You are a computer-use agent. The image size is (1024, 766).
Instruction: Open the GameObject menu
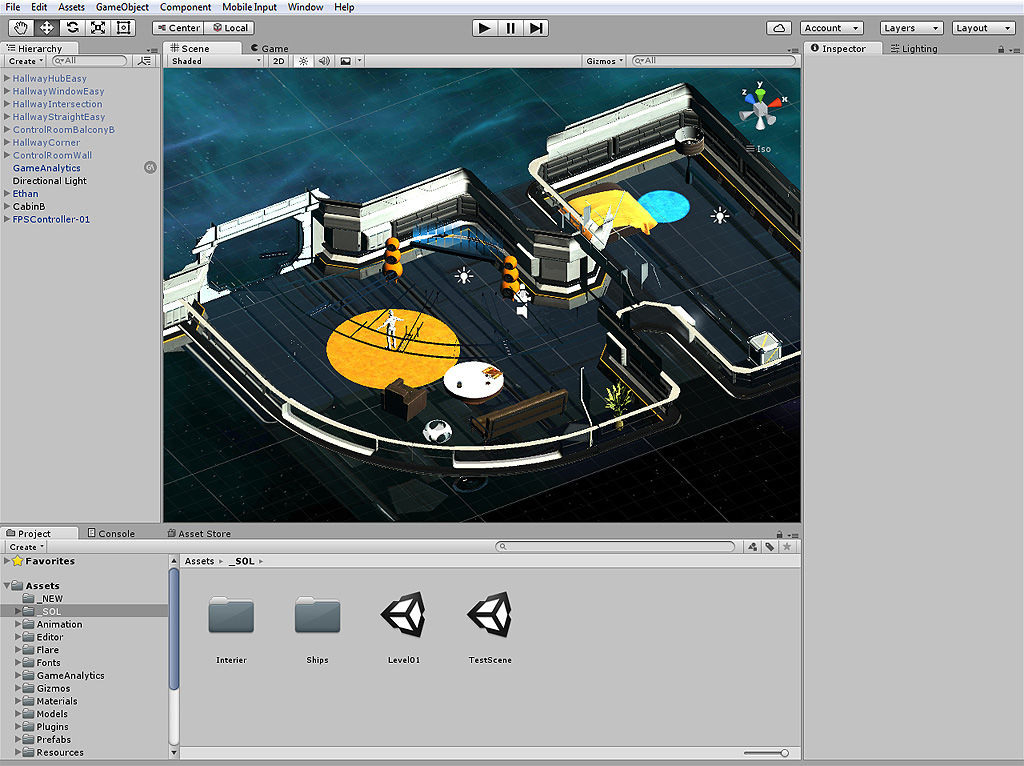(x=122, y=7)
